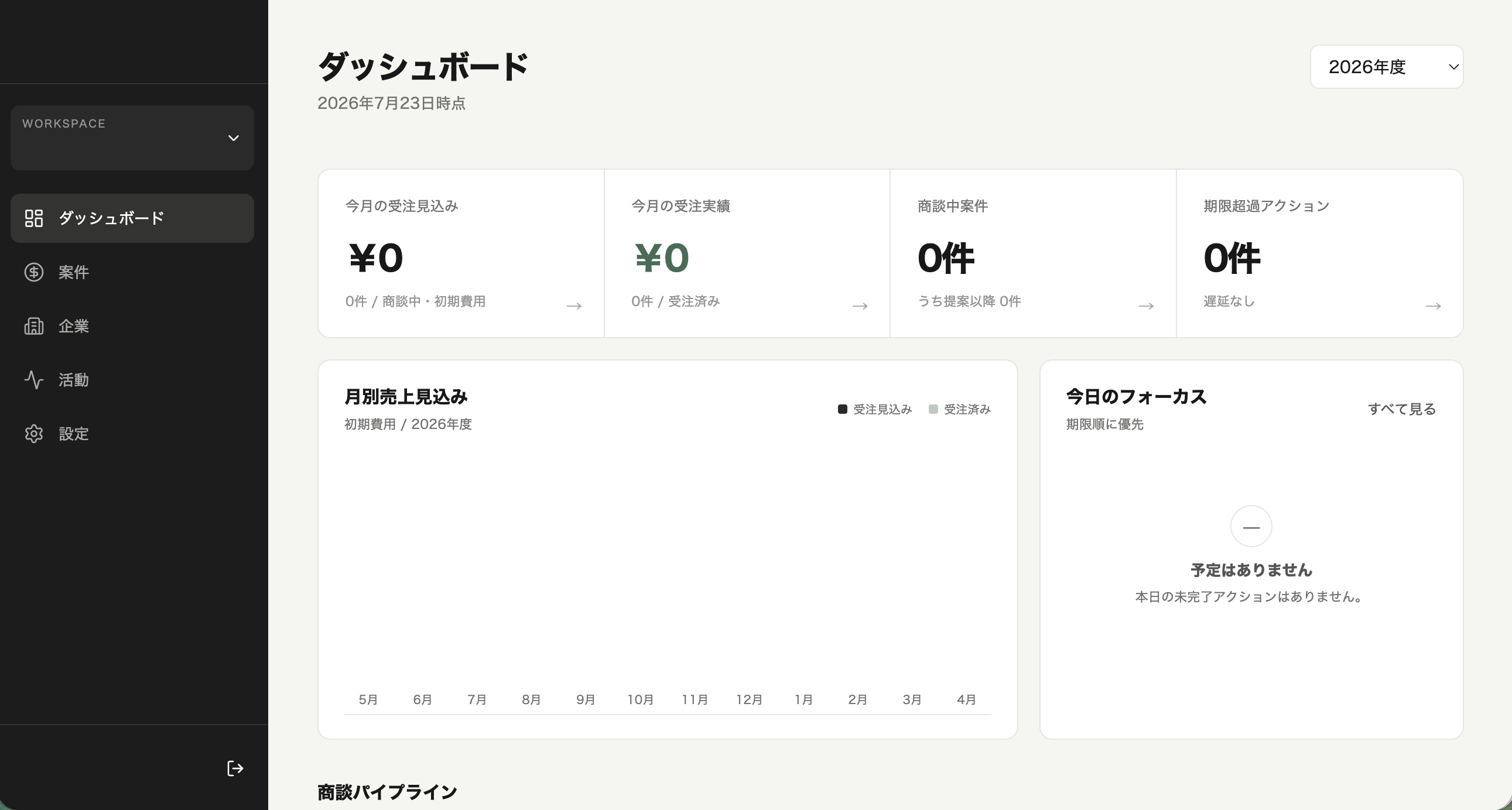Click the 0件 / 商談中・初期費用 text
1512x810 pixels.
coord(416,301)
